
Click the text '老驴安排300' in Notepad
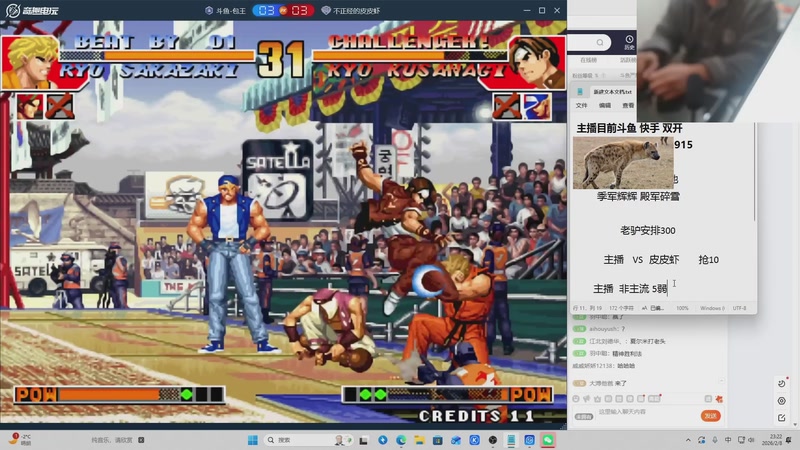pyautogui.click(x=647, y=231)
